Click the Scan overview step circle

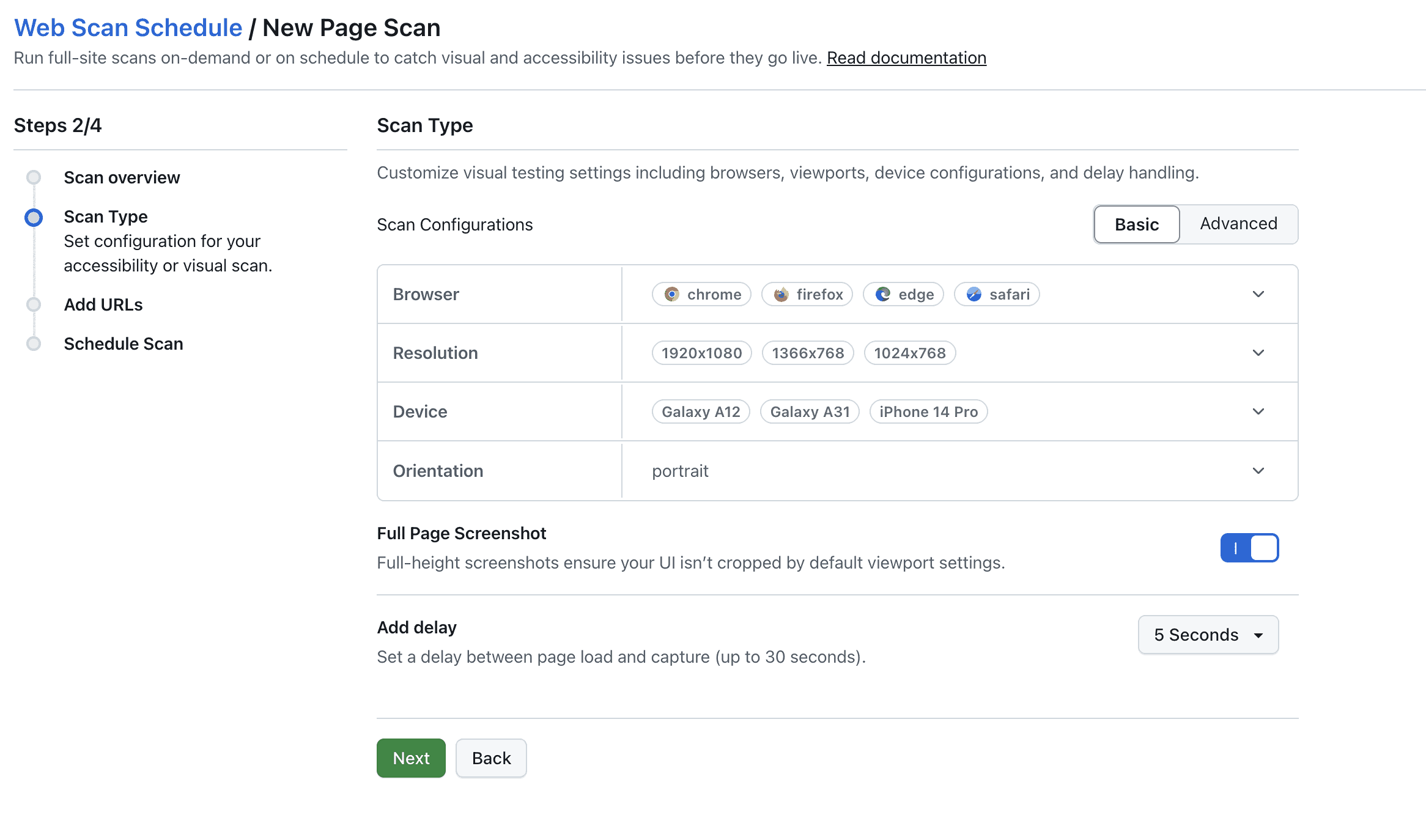tap(34, 177)
